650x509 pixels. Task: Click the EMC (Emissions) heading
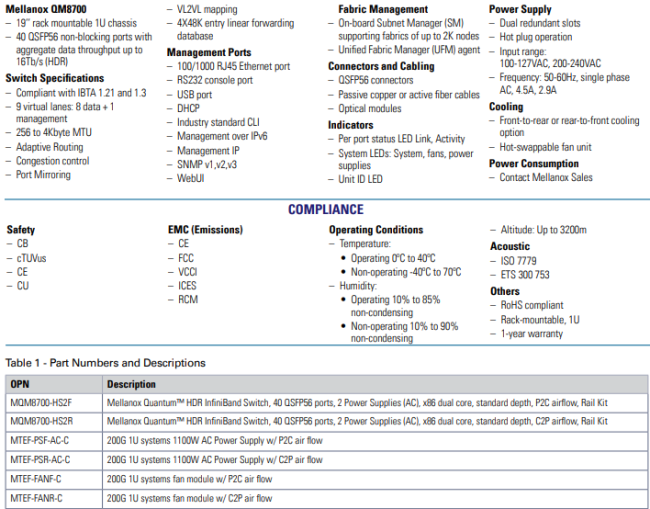[x=205, y=230]
